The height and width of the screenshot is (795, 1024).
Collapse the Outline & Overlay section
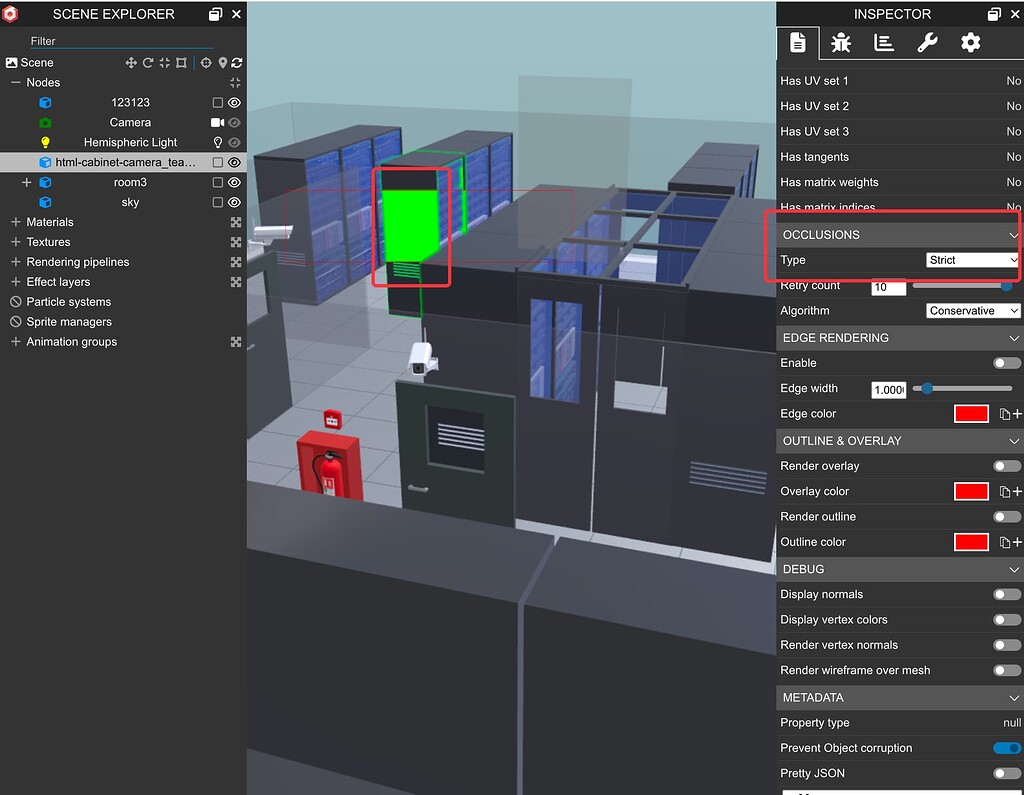[x=1014, y=440]
